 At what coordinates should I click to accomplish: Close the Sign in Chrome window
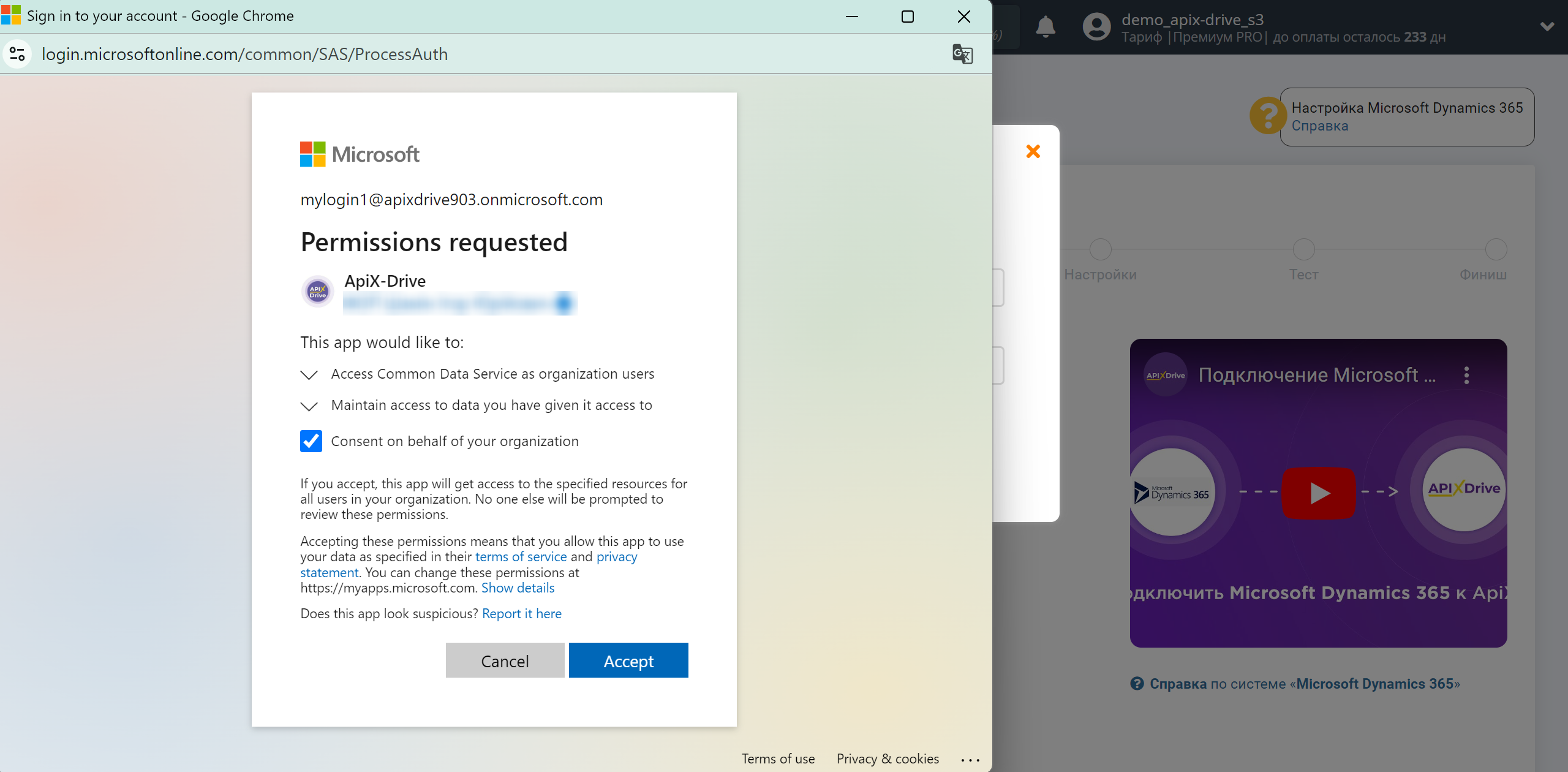[x=964, y=17]
